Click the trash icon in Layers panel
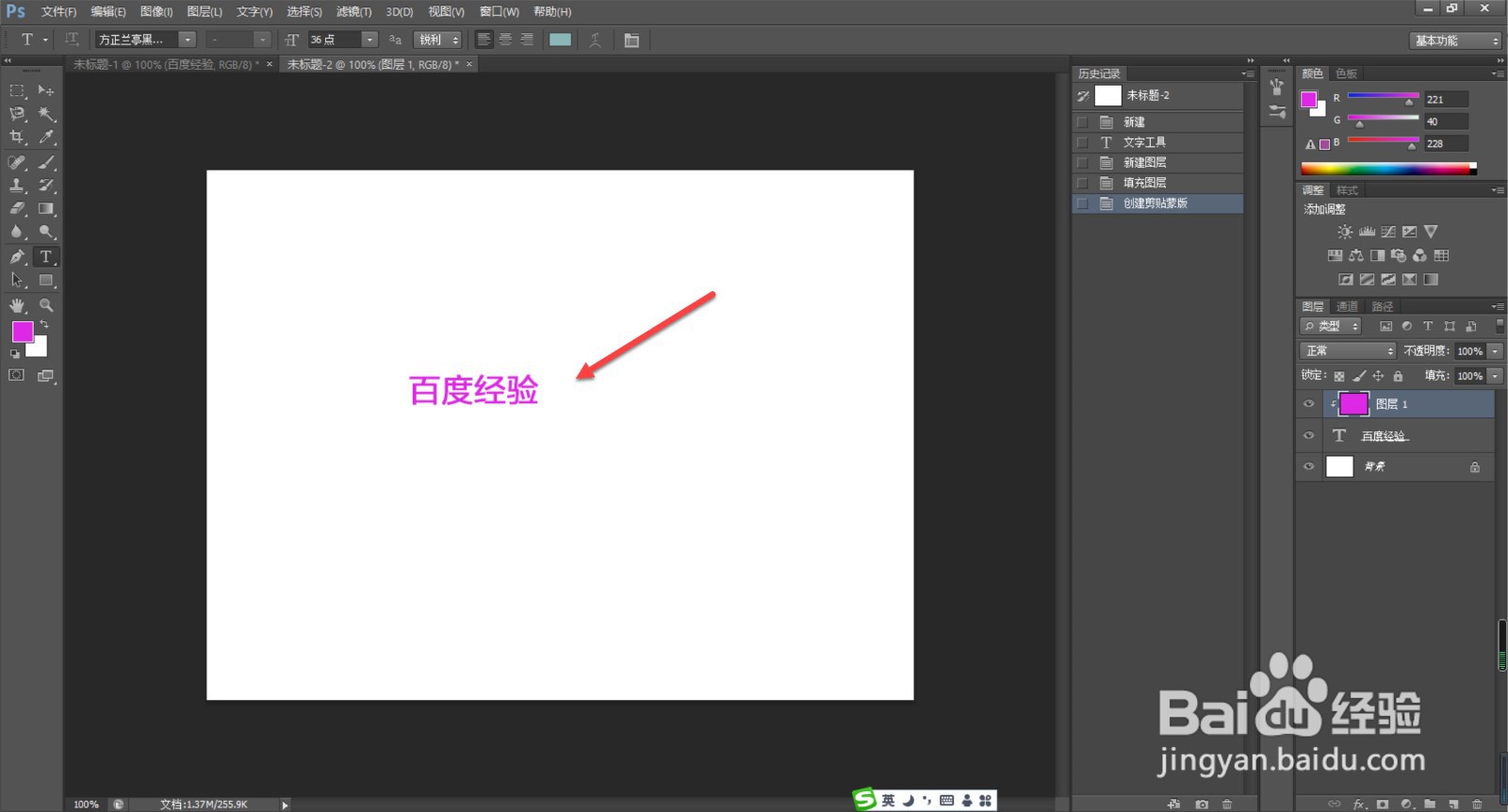The image size is (1508, 812). 1477,804
